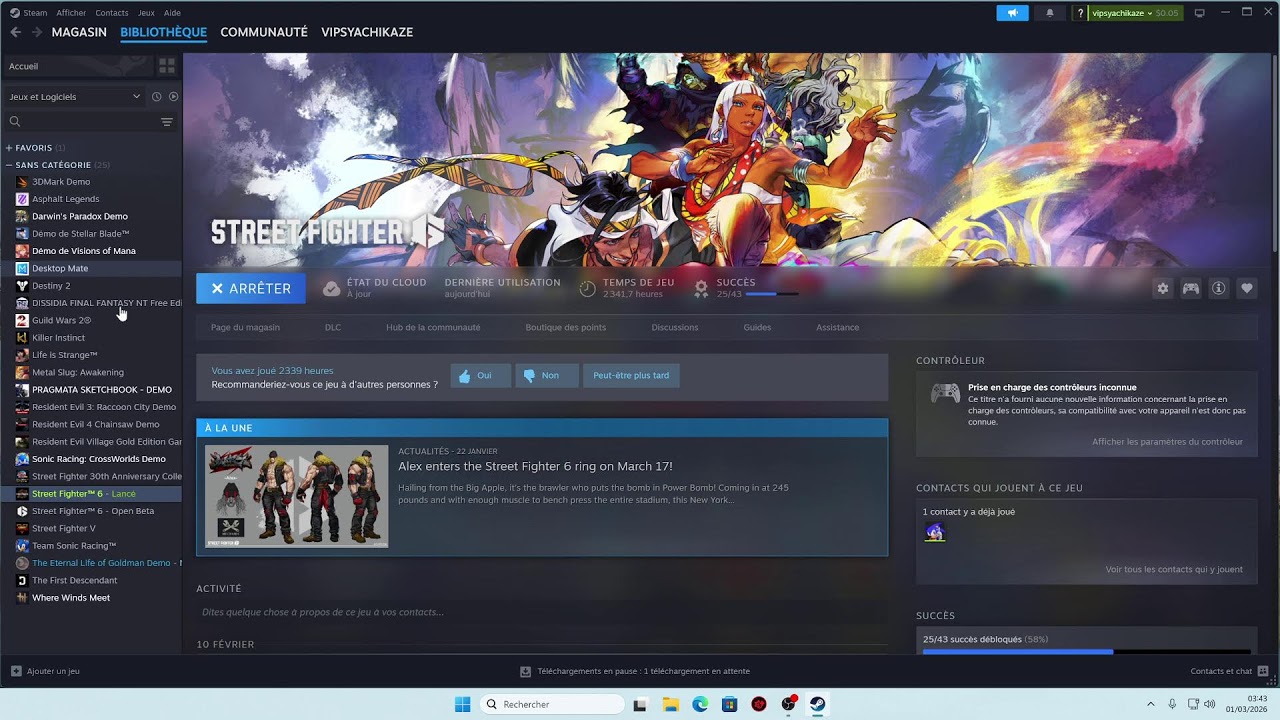
Task: Click the Non thumbs-down button
Action: tap(547, 376)
